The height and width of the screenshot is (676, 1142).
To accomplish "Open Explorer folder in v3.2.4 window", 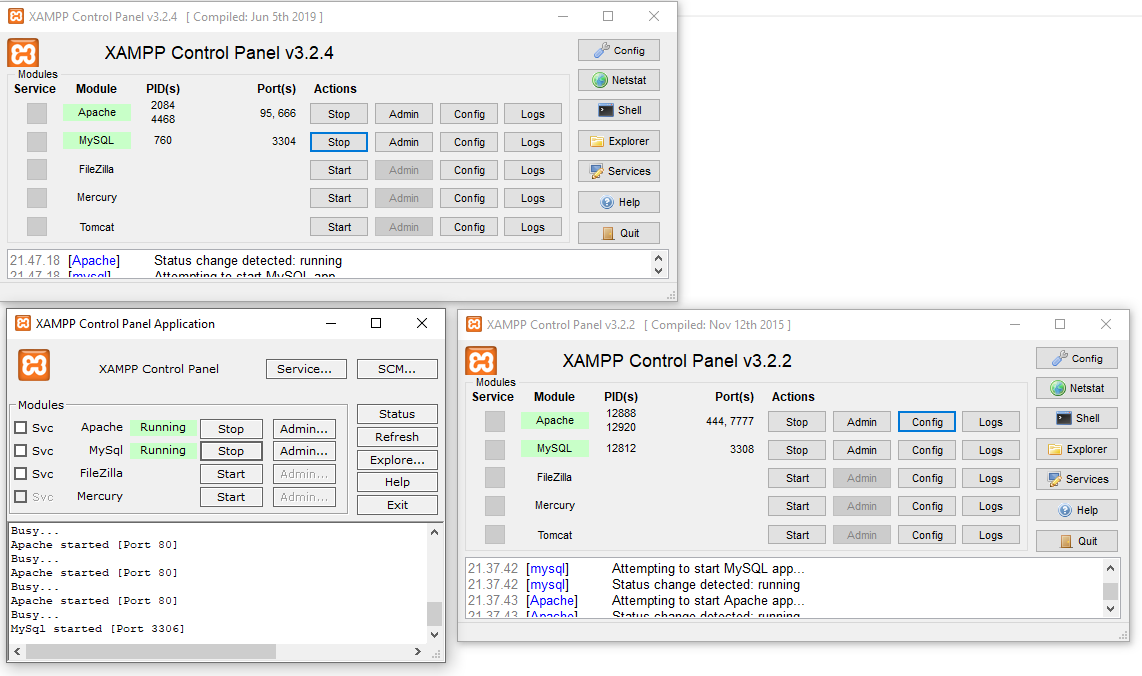I will pyautogui.click(x=619, y=141).
